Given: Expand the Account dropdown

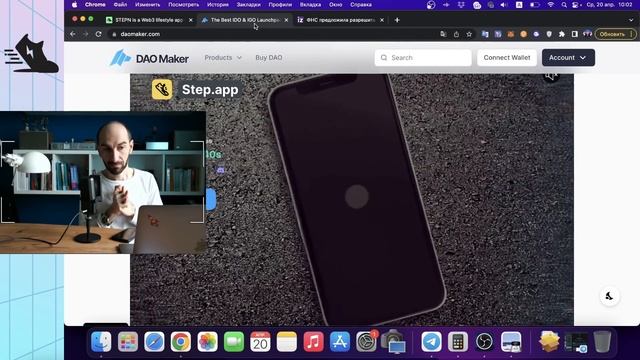Looking at the screenshot, I should point(568,58).
